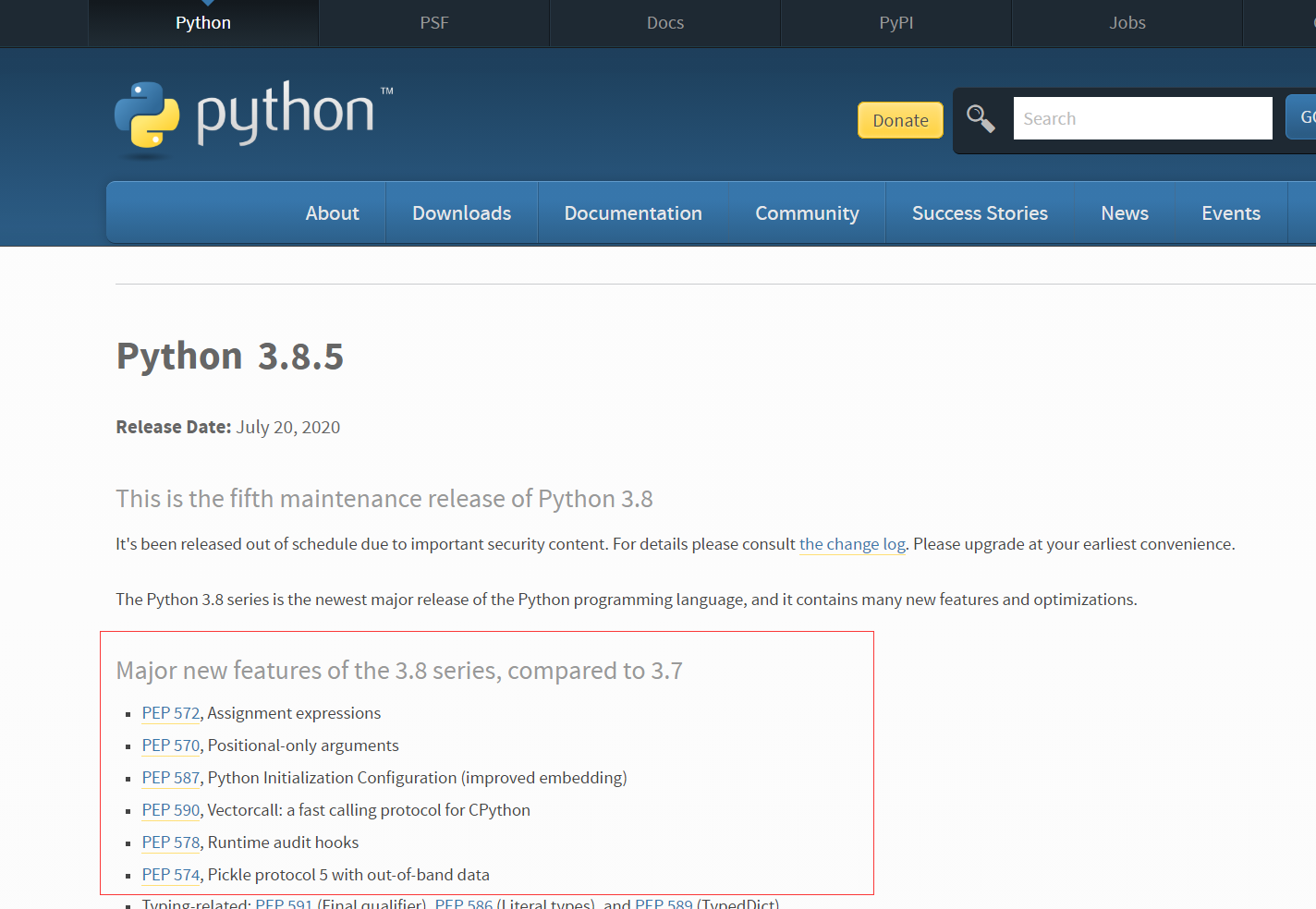Click the 'Major new features' section heading
The height and width of the screenshot is (909, 1316).
click(x=399, y=671)
